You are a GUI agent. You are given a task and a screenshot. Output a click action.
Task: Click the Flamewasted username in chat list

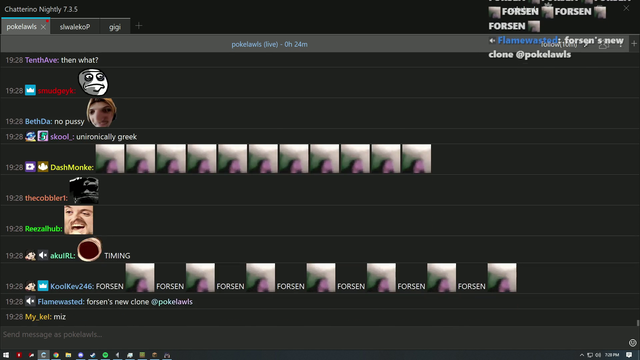[x=60, y=302]
